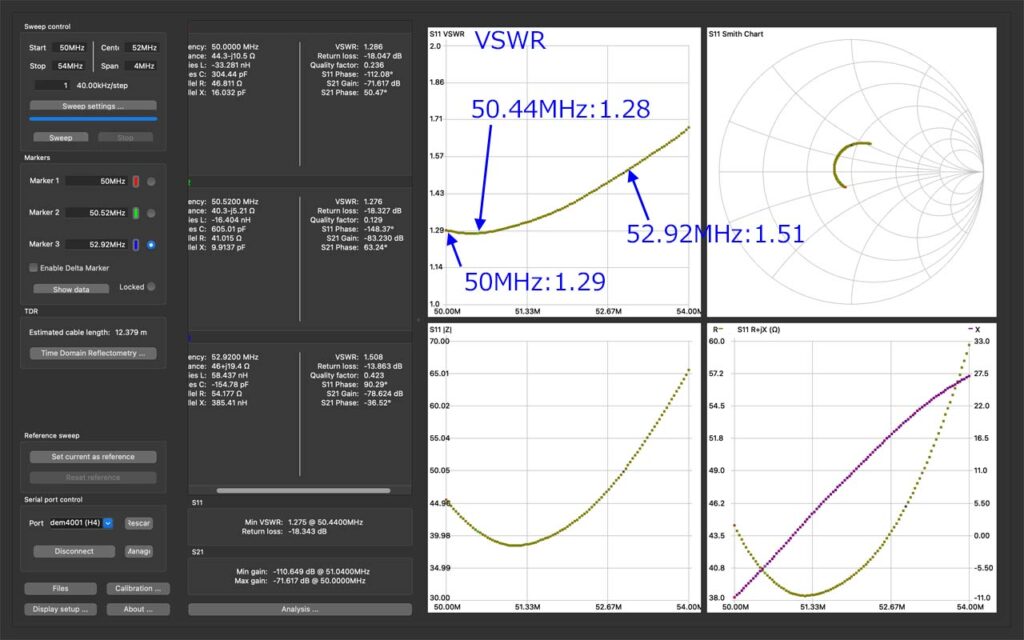Select the Marker 2 radio button

coord(151,213)
